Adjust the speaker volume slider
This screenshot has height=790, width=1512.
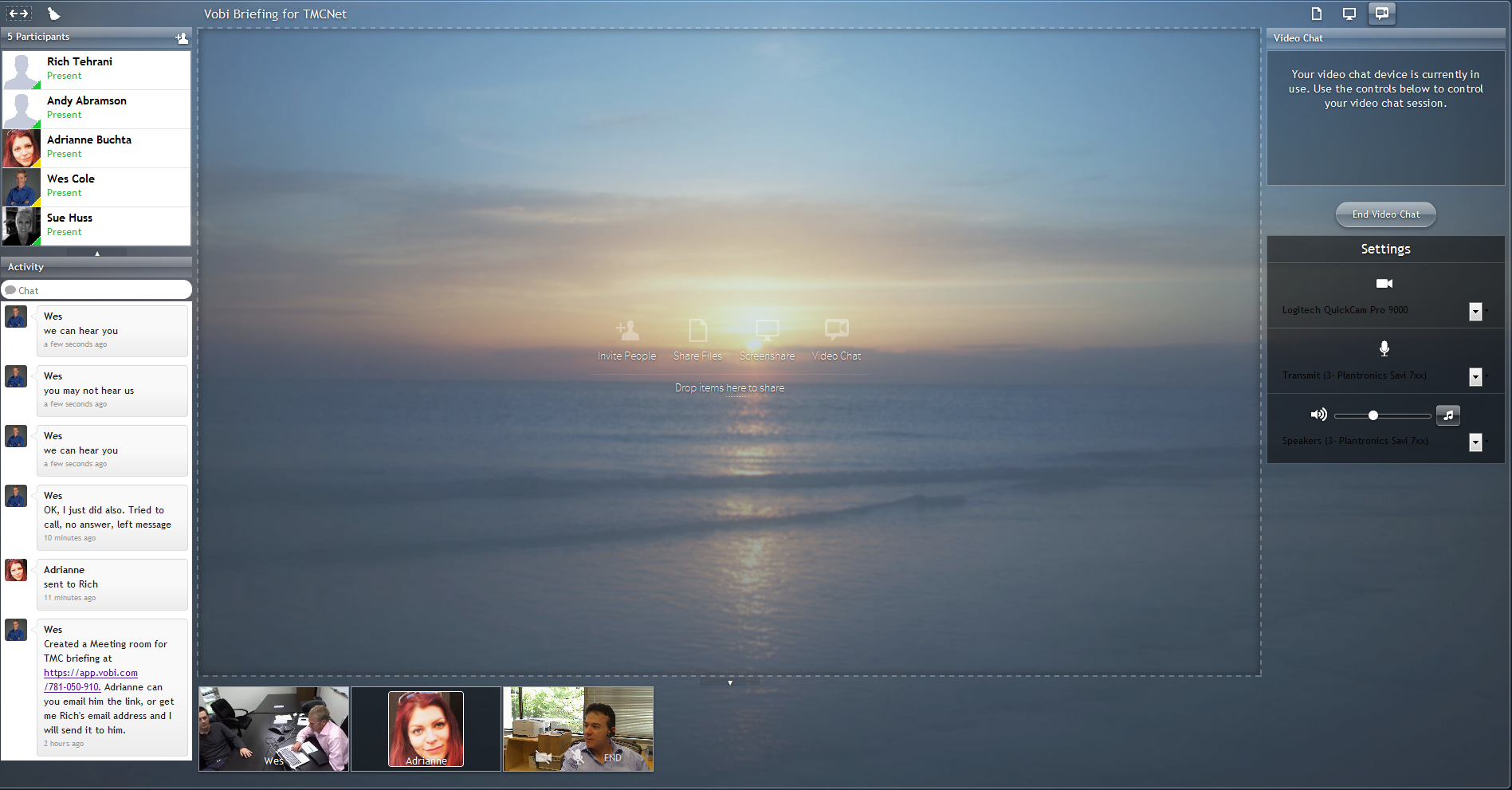pyautogui.click(x=1373, y=415)
